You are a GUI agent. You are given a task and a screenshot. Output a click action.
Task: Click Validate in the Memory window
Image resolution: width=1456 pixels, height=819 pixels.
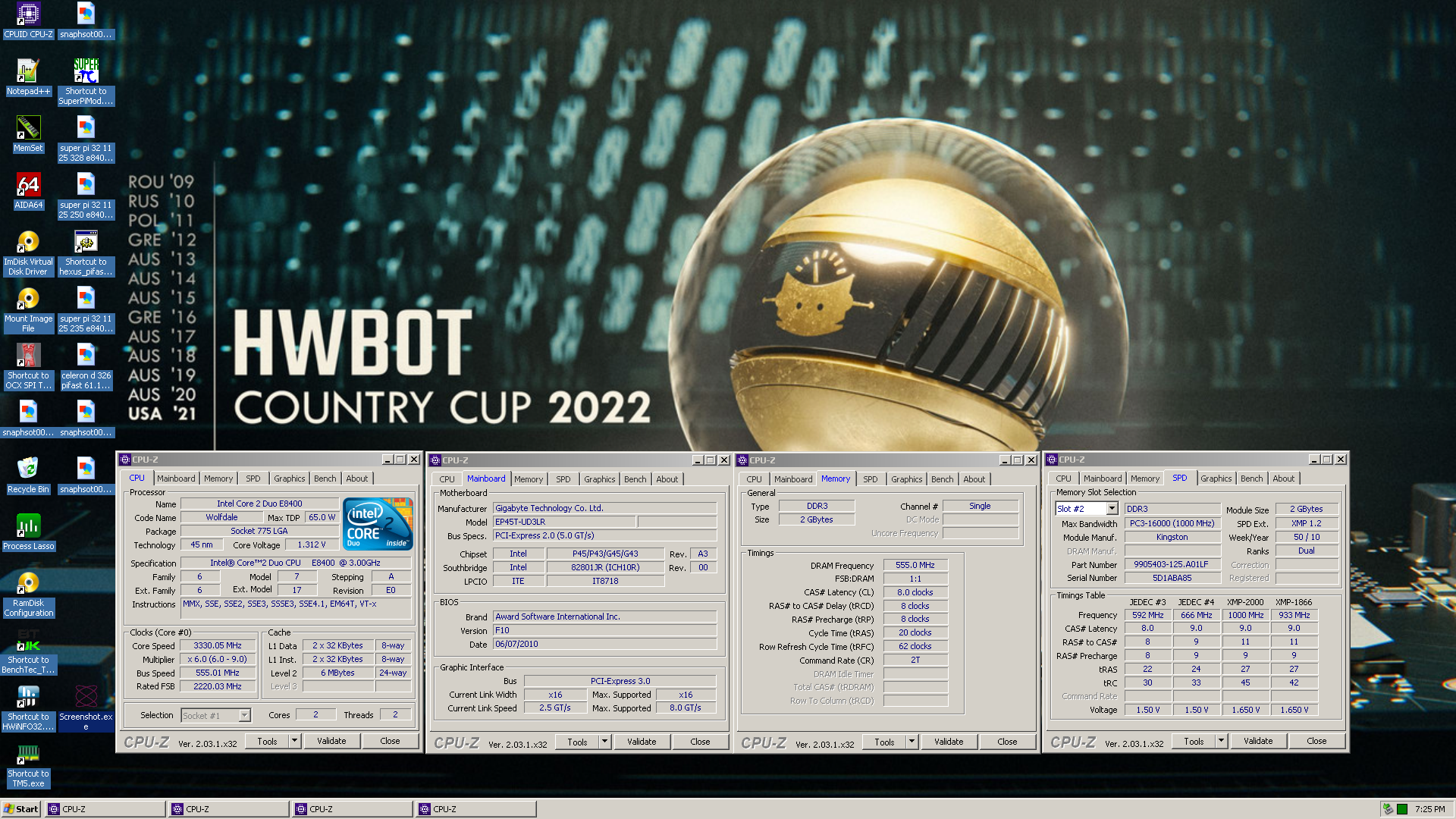coord(949,742)
